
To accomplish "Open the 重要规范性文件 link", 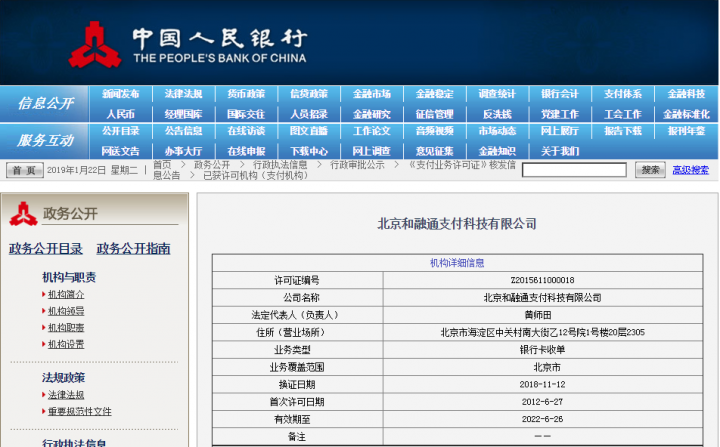I will point(80,412).
